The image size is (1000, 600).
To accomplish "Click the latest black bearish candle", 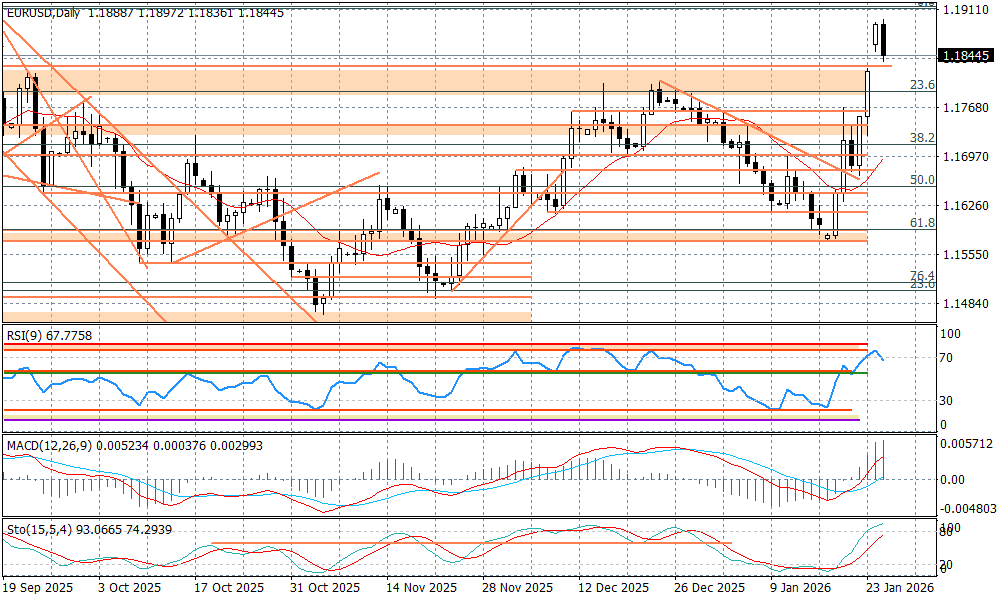I will (884, 40).
